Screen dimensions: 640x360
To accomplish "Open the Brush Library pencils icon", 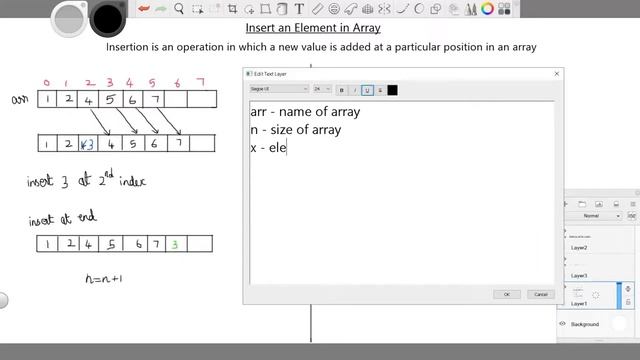I will 471,9.
